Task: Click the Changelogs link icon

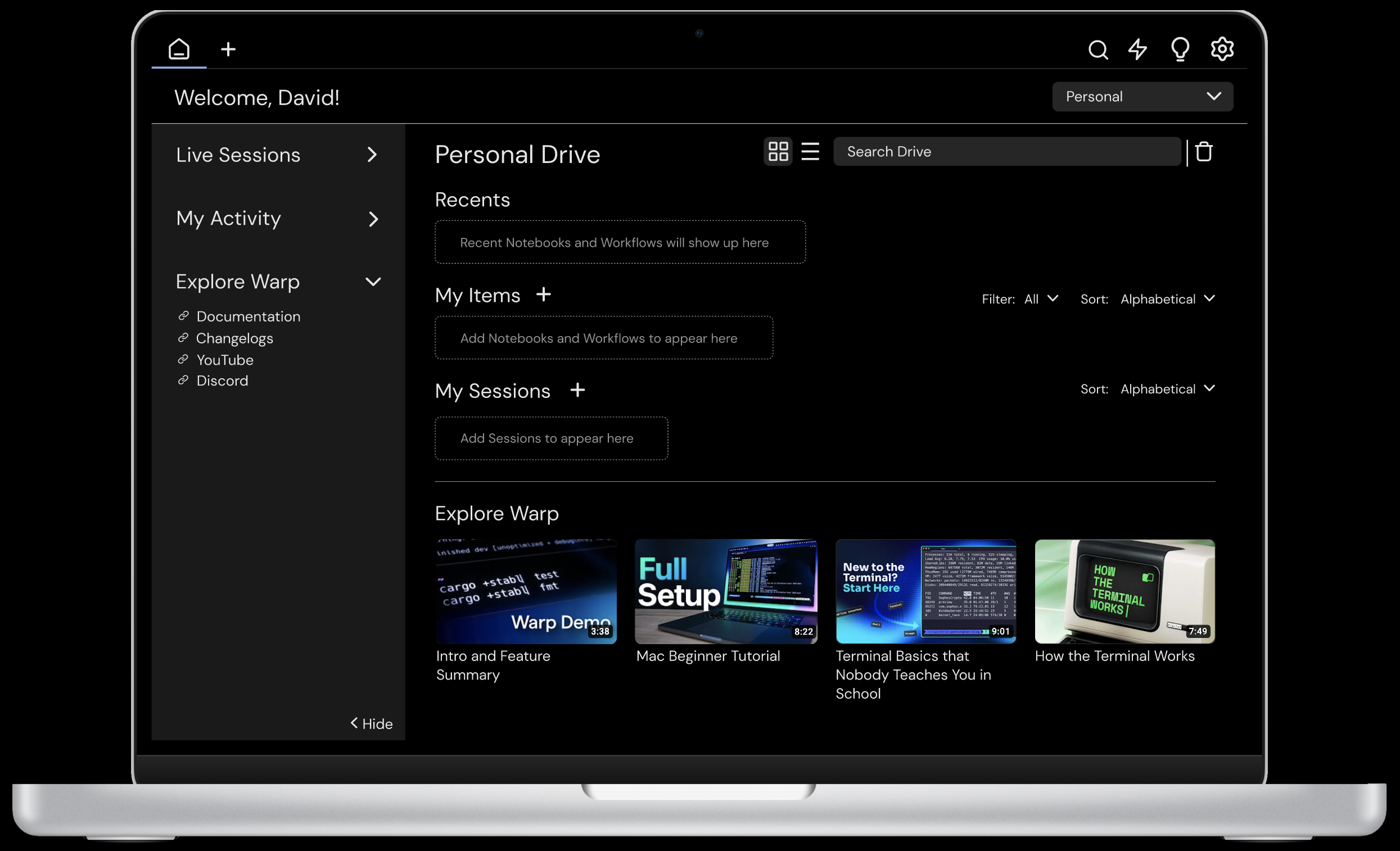Action: click(x=183, y=338)
